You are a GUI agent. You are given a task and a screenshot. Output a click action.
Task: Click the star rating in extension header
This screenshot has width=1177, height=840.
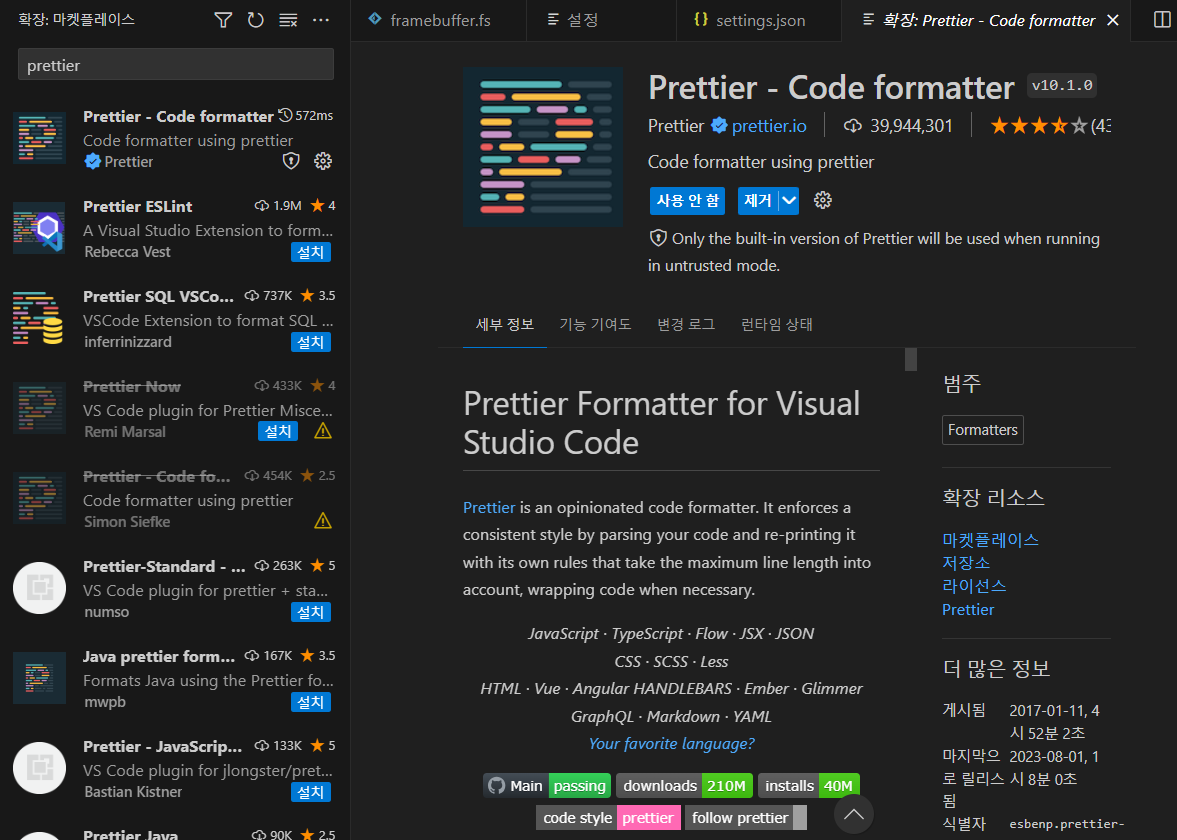(1039, 125)
